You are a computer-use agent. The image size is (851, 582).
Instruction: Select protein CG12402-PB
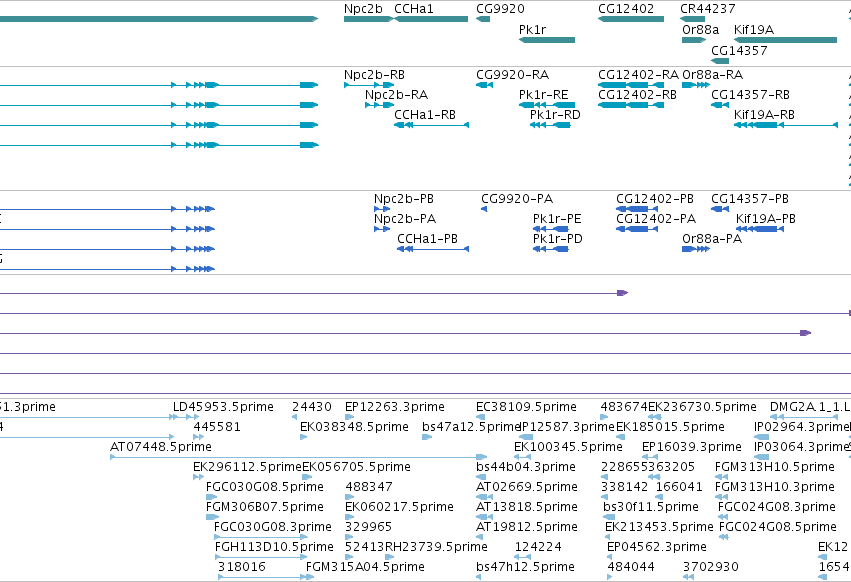point(637,208)
